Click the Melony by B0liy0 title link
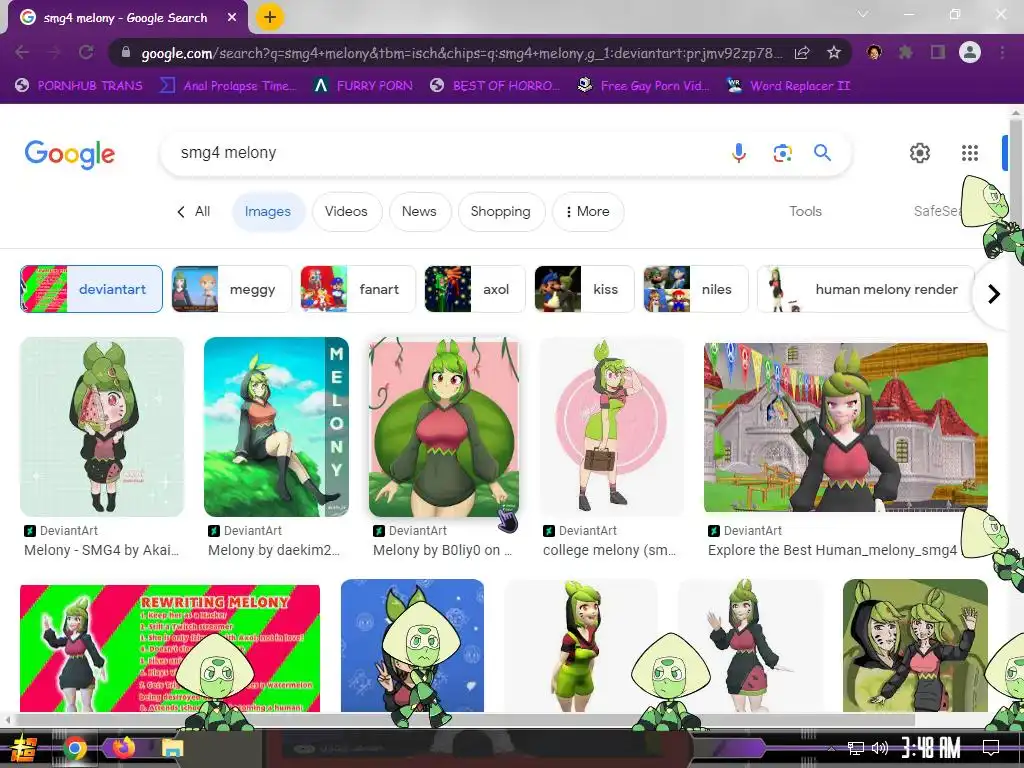The image size is (1024, 768). 442,551
